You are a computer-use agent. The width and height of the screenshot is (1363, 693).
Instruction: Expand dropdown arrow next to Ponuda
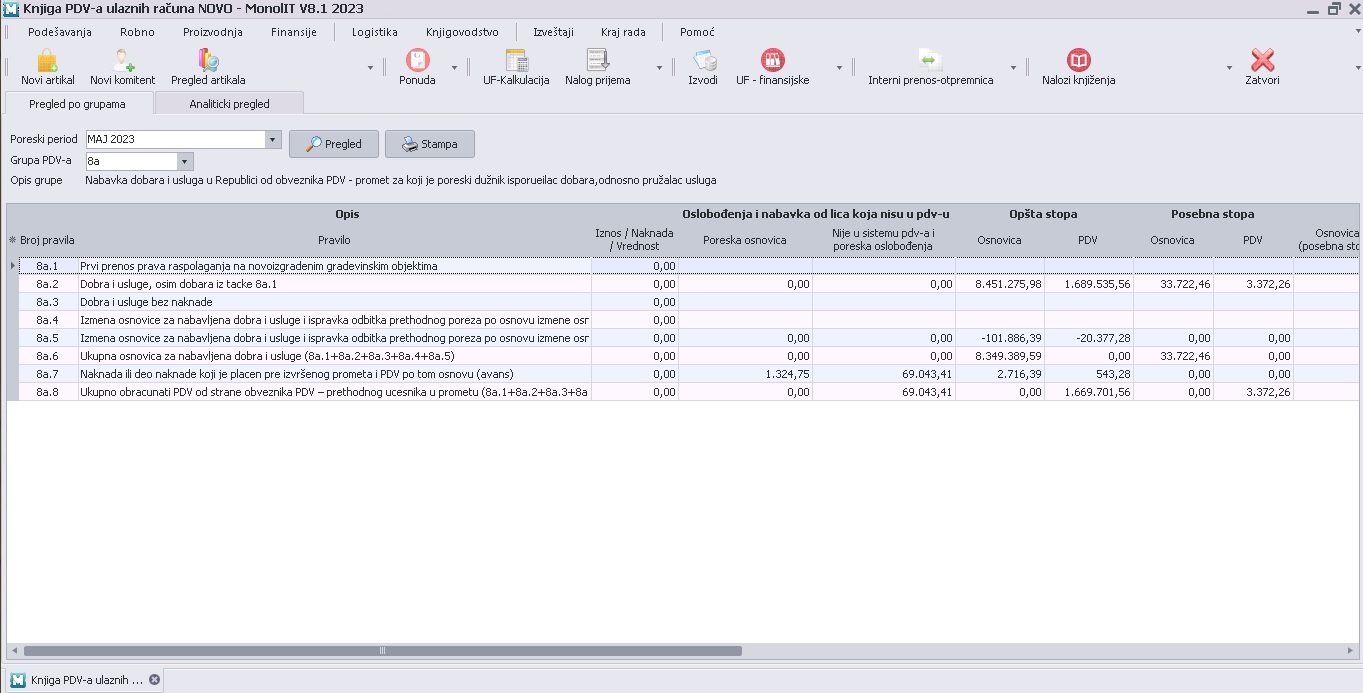click(454, 68)
